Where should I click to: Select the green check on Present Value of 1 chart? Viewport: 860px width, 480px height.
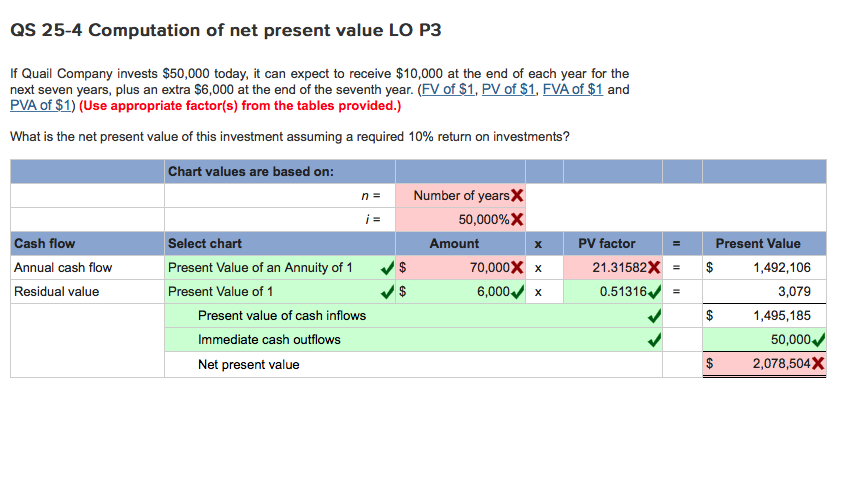click(x=387, y=292)
